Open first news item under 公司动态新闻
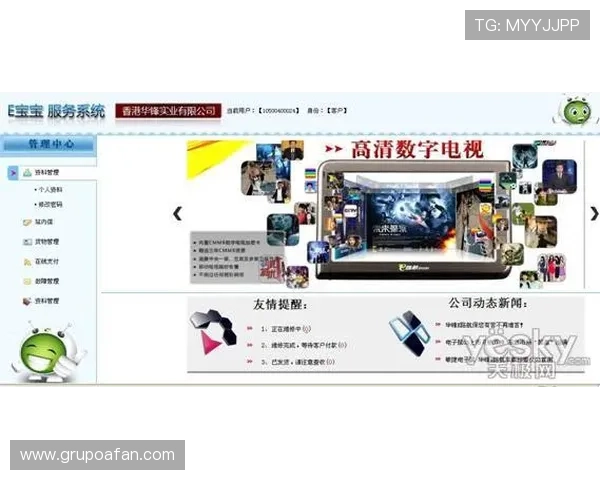Image resolution: width=600 pixels, height=480 pixels. pos(484,325)
